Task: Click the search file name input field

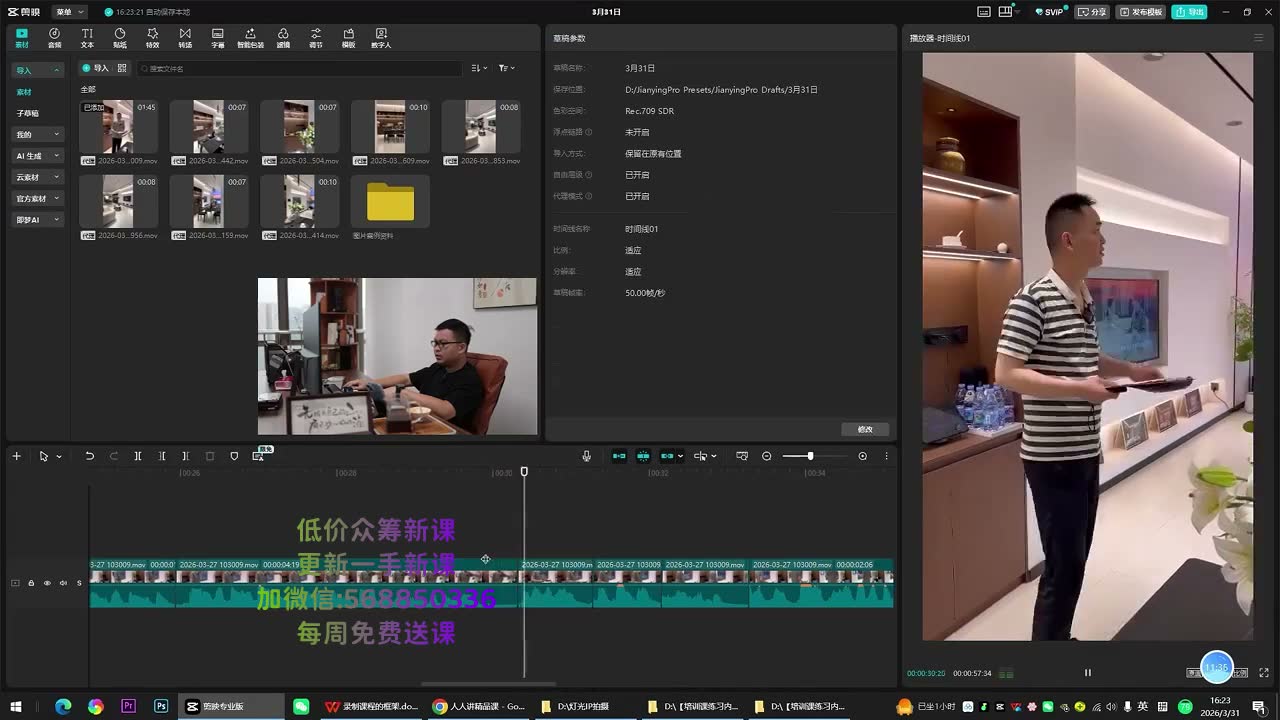Action: point(300,68)
